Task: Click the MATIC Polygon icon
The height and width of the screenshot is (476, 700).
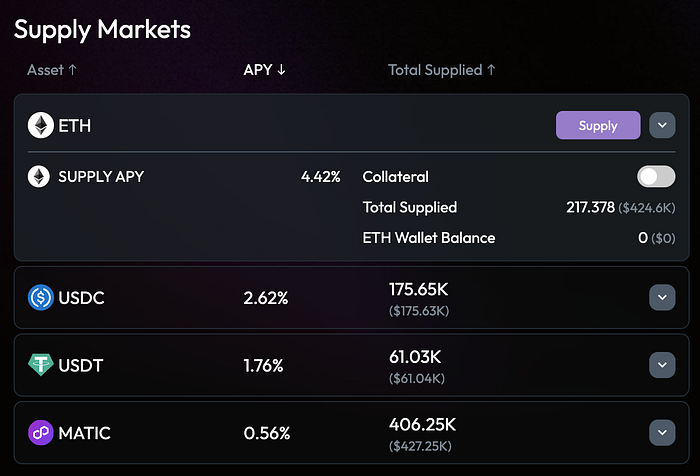Action: click(41, 433)
